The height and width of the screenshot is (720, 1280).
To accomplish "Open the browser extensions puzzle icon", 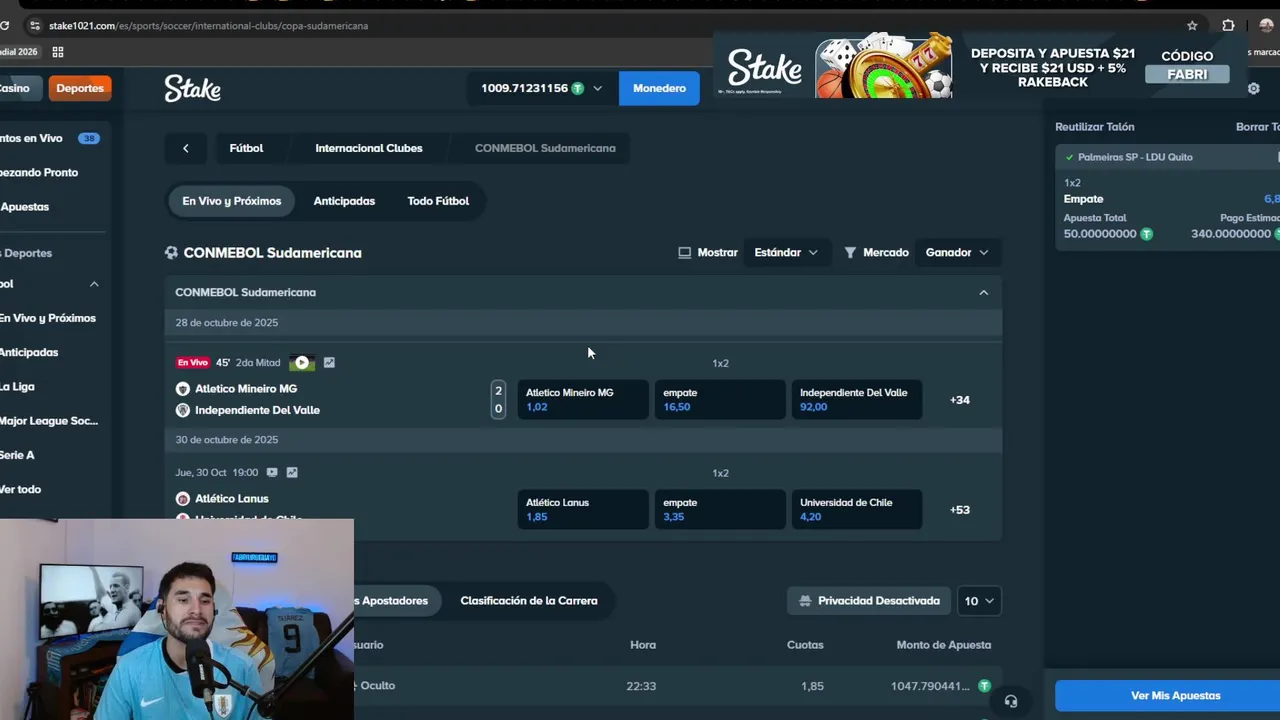I will (x=1228, y=25).
